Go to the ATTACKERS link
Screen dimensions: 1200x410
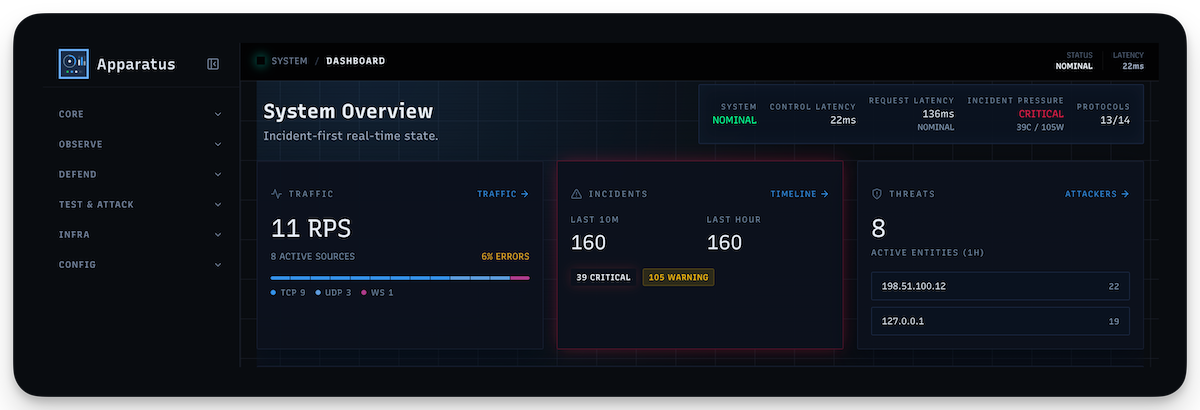click(x=1096, y=194)
